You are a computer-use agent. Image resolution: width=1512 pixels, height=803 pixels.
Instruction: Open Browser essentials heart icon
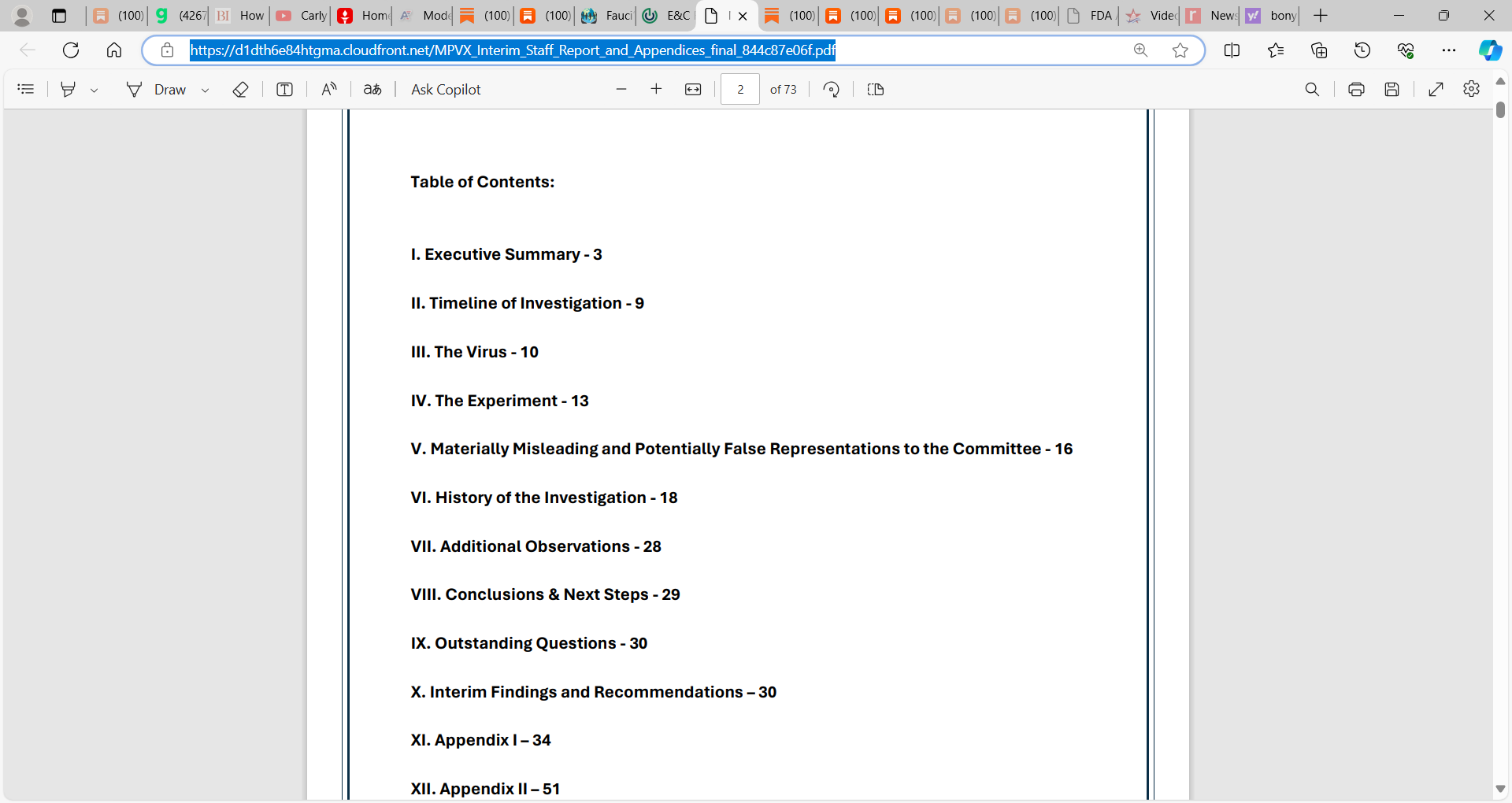tap(1406, 50)
